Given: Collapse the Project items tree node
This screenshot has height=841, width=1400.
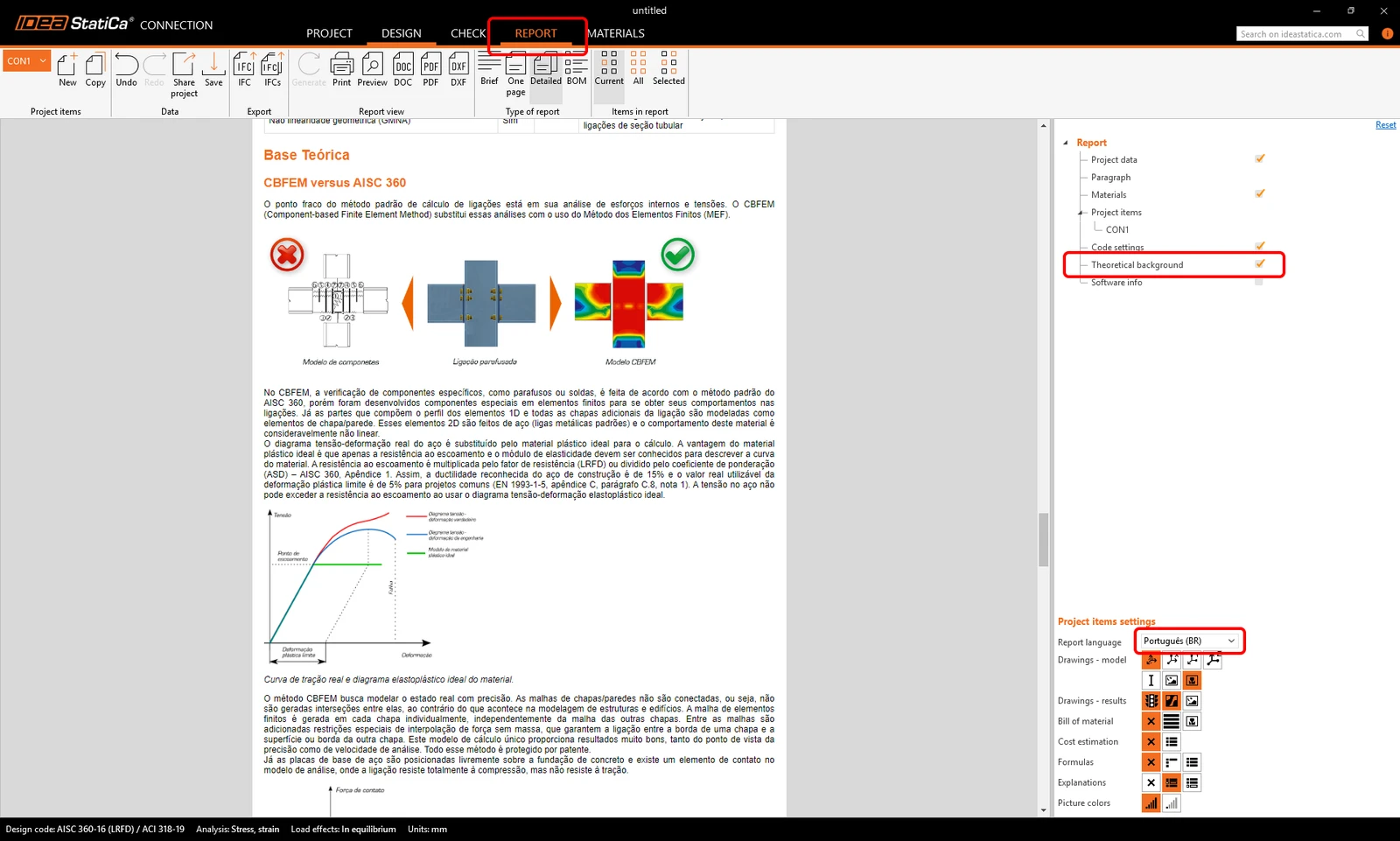Looking at the screenshot, I should tap(1081, 213).
